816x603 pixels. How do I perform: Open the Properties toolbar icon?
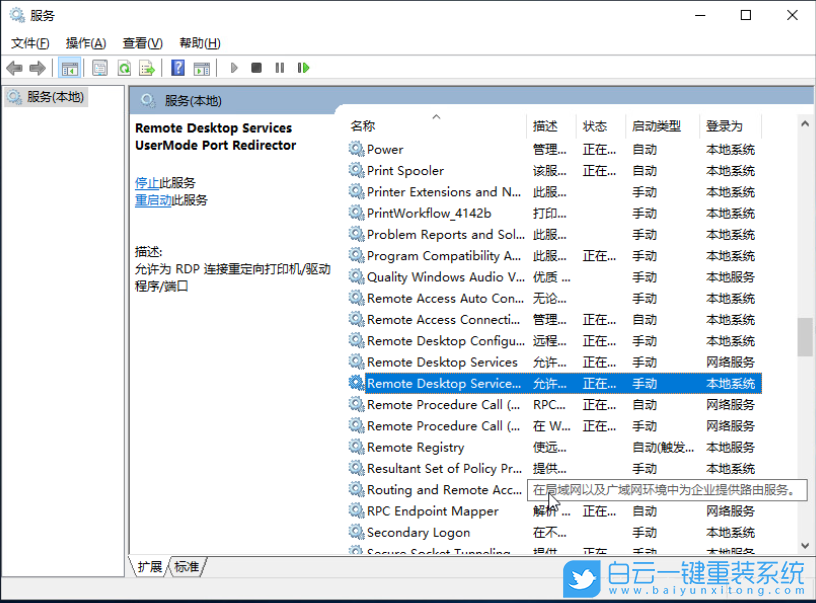coord(100,67)
